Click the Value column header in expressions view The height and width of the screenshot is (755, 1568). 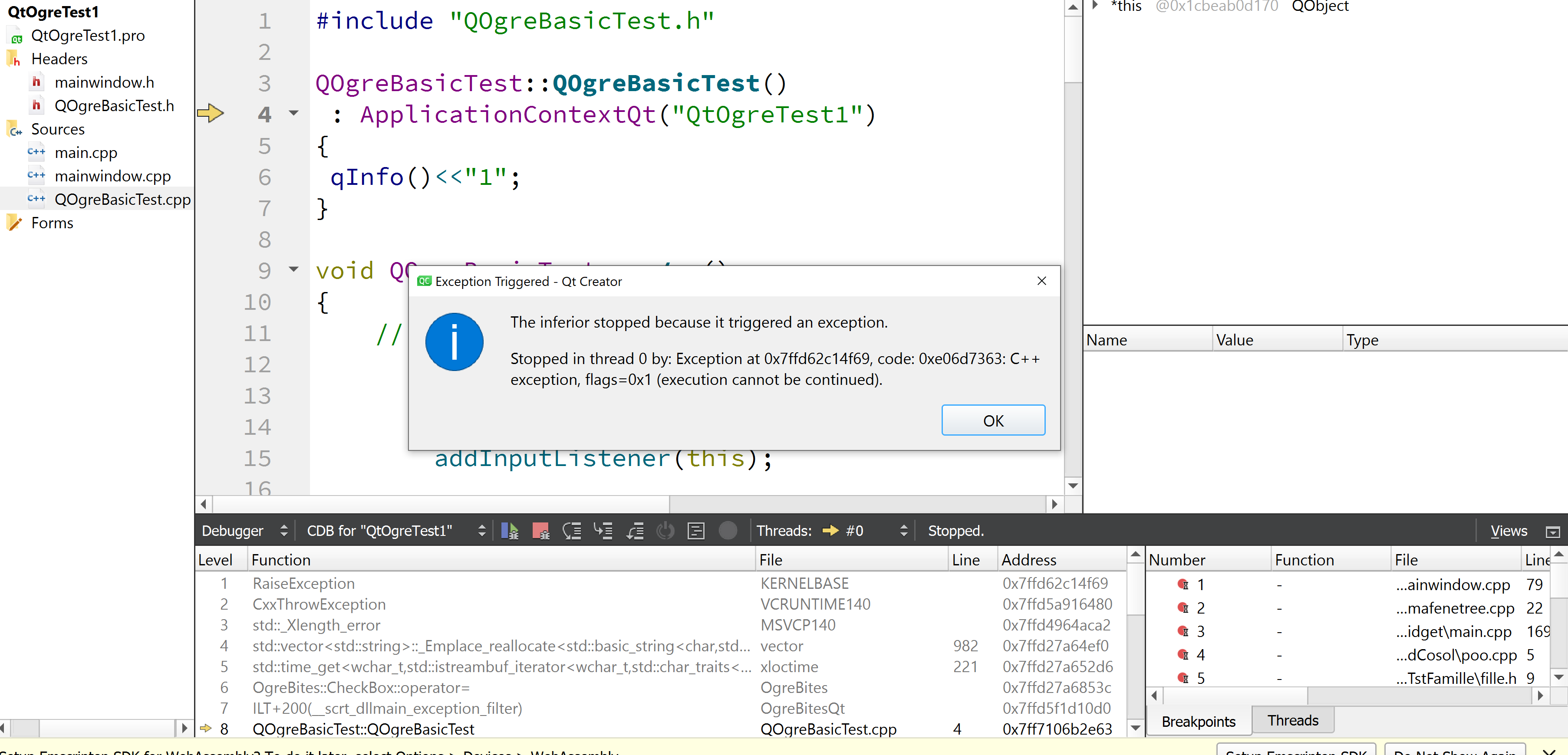point(1277,340)
